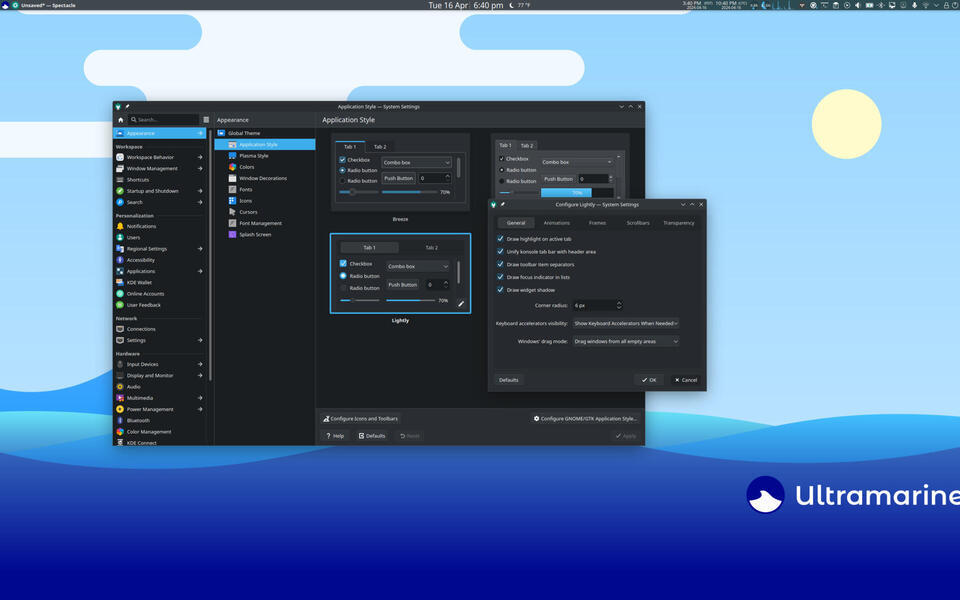Toggle Draw widget shadow checkbox

pyautogui.click(x=527, y=290)
